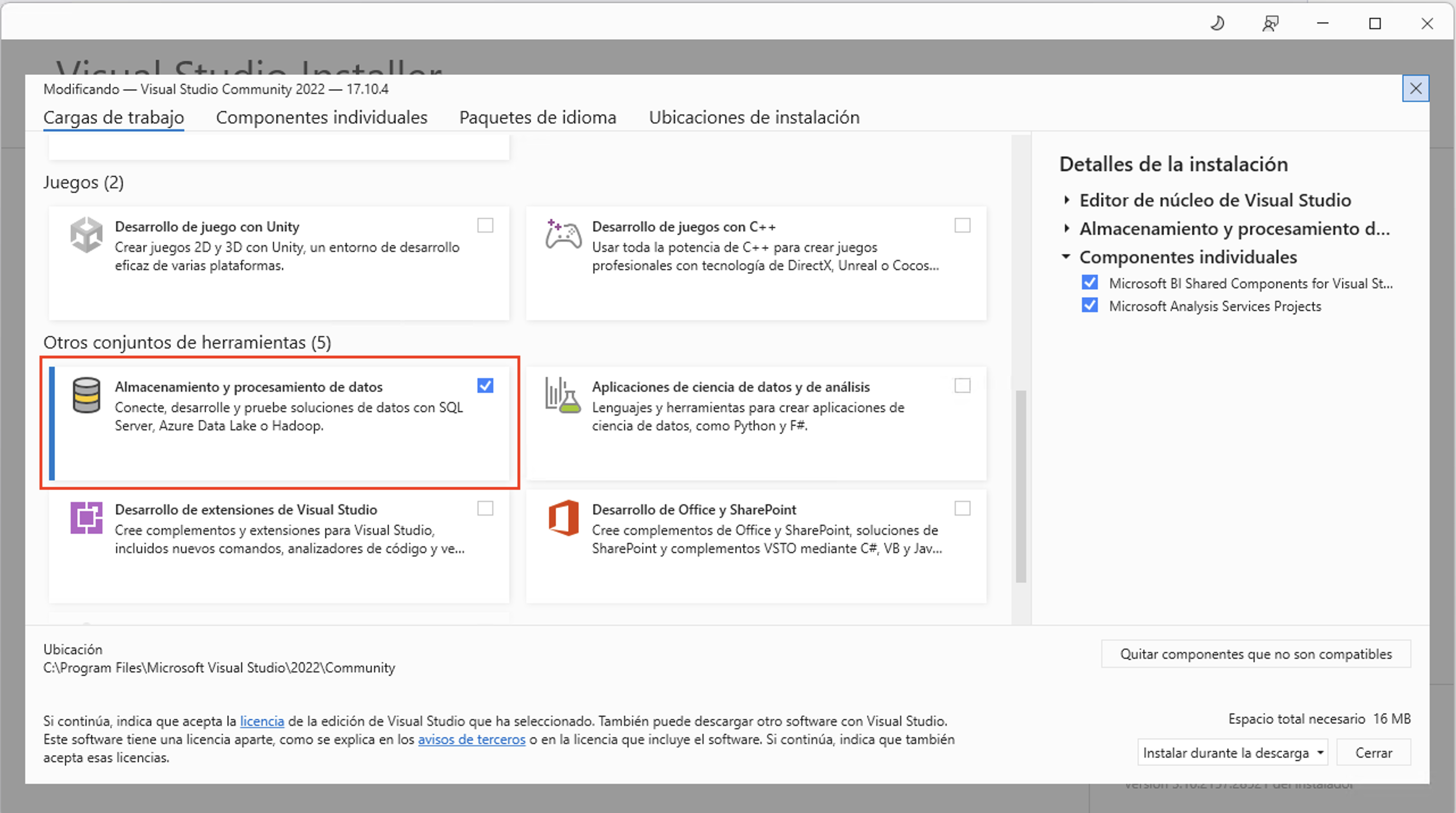This screenshot has width=1456, height=813.
Task: Click Espacio total necesario 16 MB text
Action: pos(1320,719)
